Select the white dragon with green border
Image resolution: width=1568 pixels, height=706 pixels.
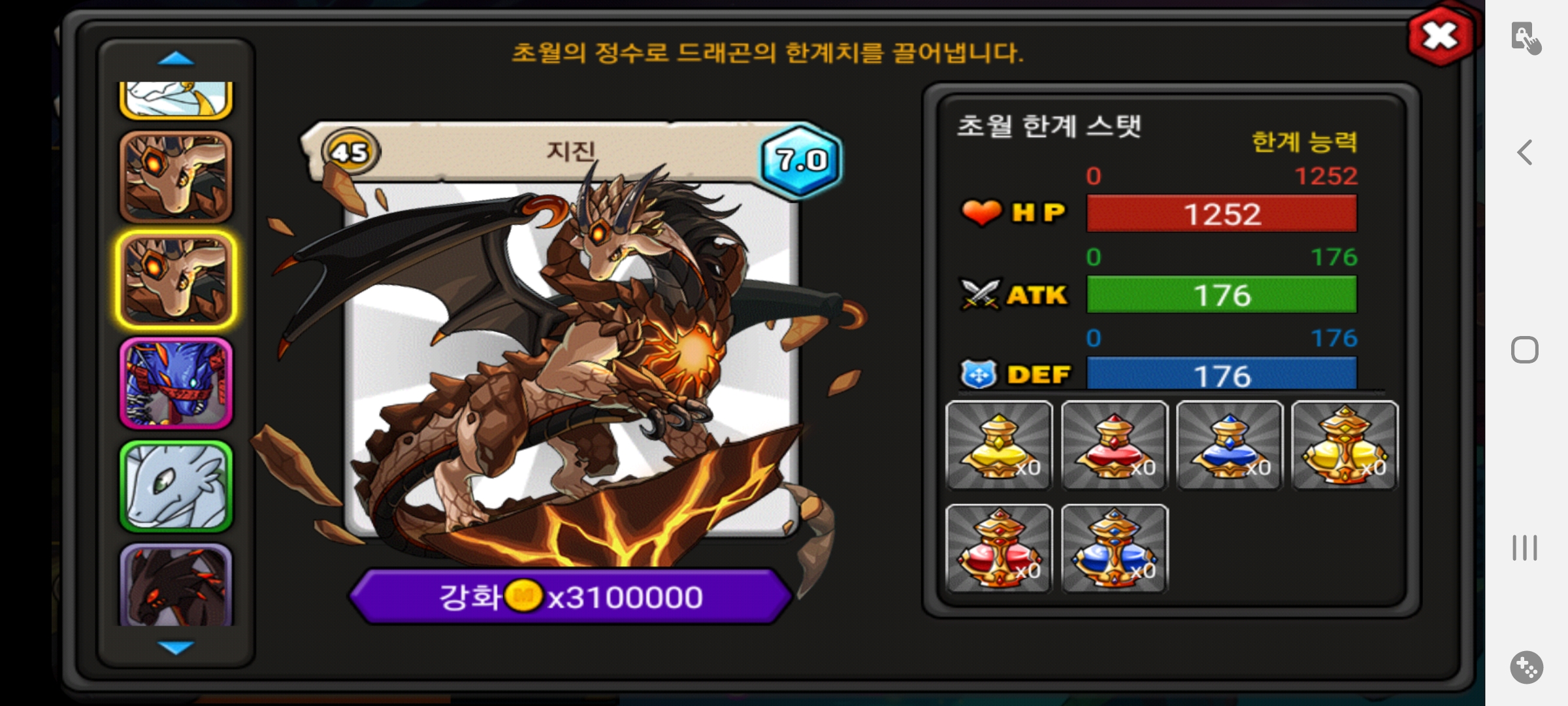coord(176,486)
